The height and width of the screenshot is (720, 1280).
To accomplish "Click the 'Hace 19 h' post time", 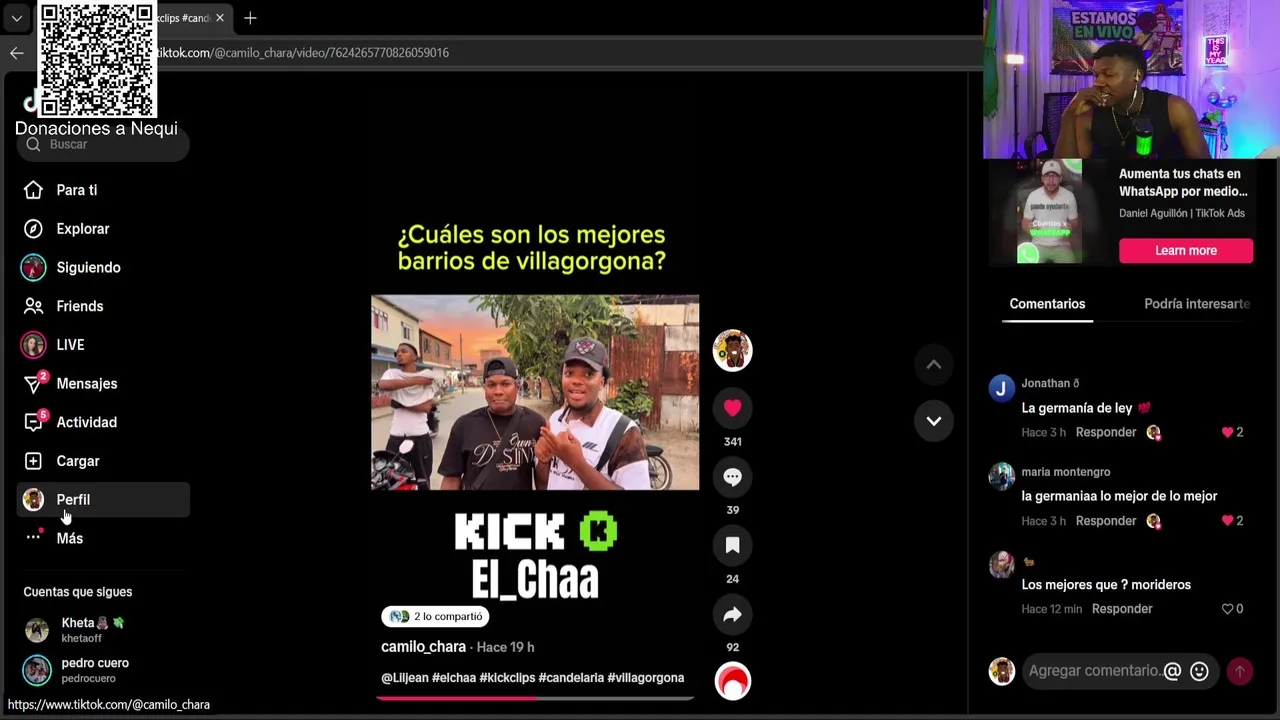I will click(x=505, y=648).
